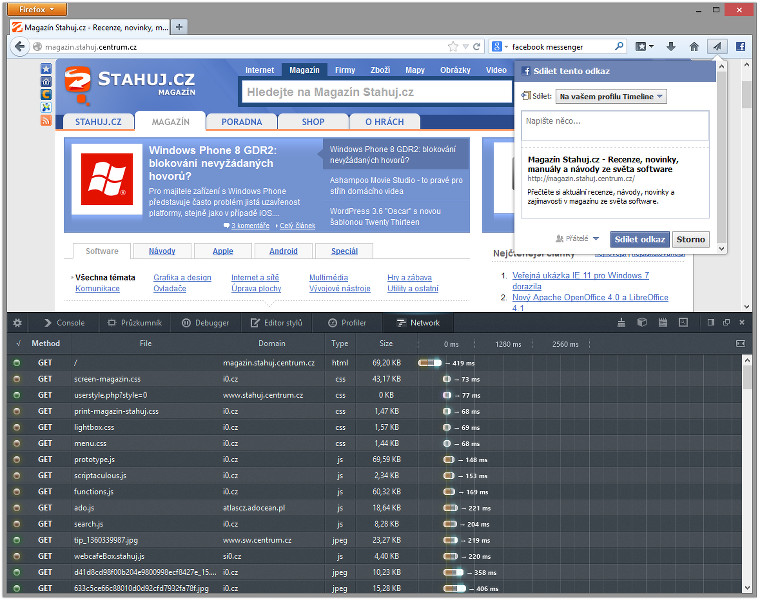Select the tip_1360339987.jpg request
The width and height of the screenshot is (760, 600).
click(x=374, y=540)
